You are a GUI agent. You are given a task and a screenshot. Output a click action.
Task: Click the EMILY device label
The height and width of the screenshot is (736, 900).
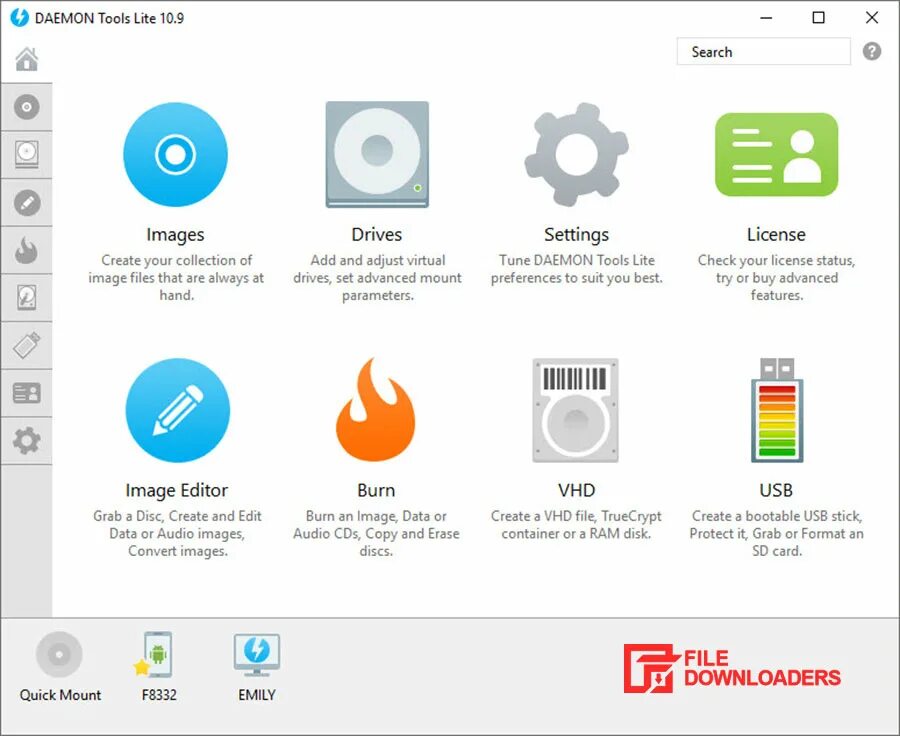(x=257, y=695)
